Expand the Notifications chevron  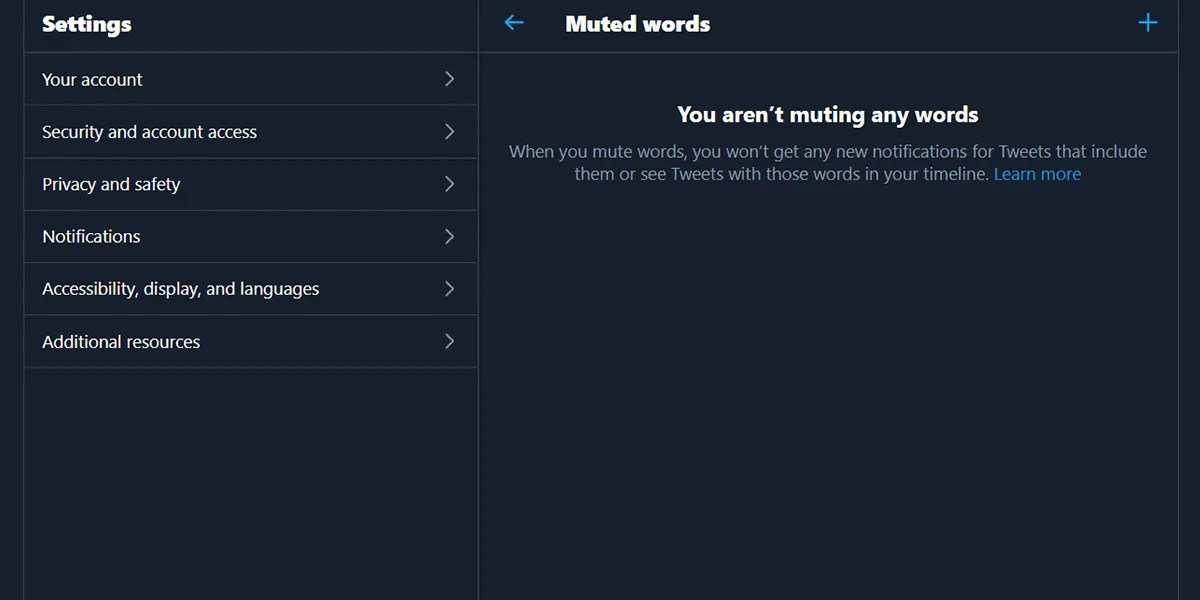449,236
